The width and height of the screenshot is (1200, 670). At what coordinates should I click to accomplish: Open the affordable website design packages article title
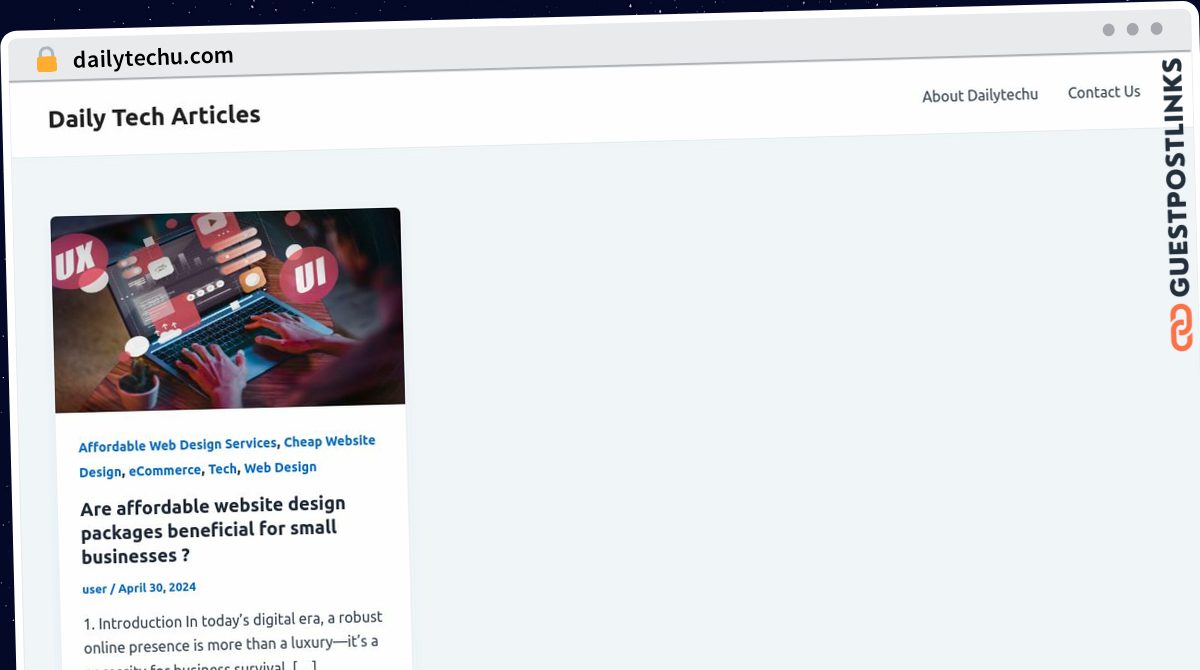(213, 530)
